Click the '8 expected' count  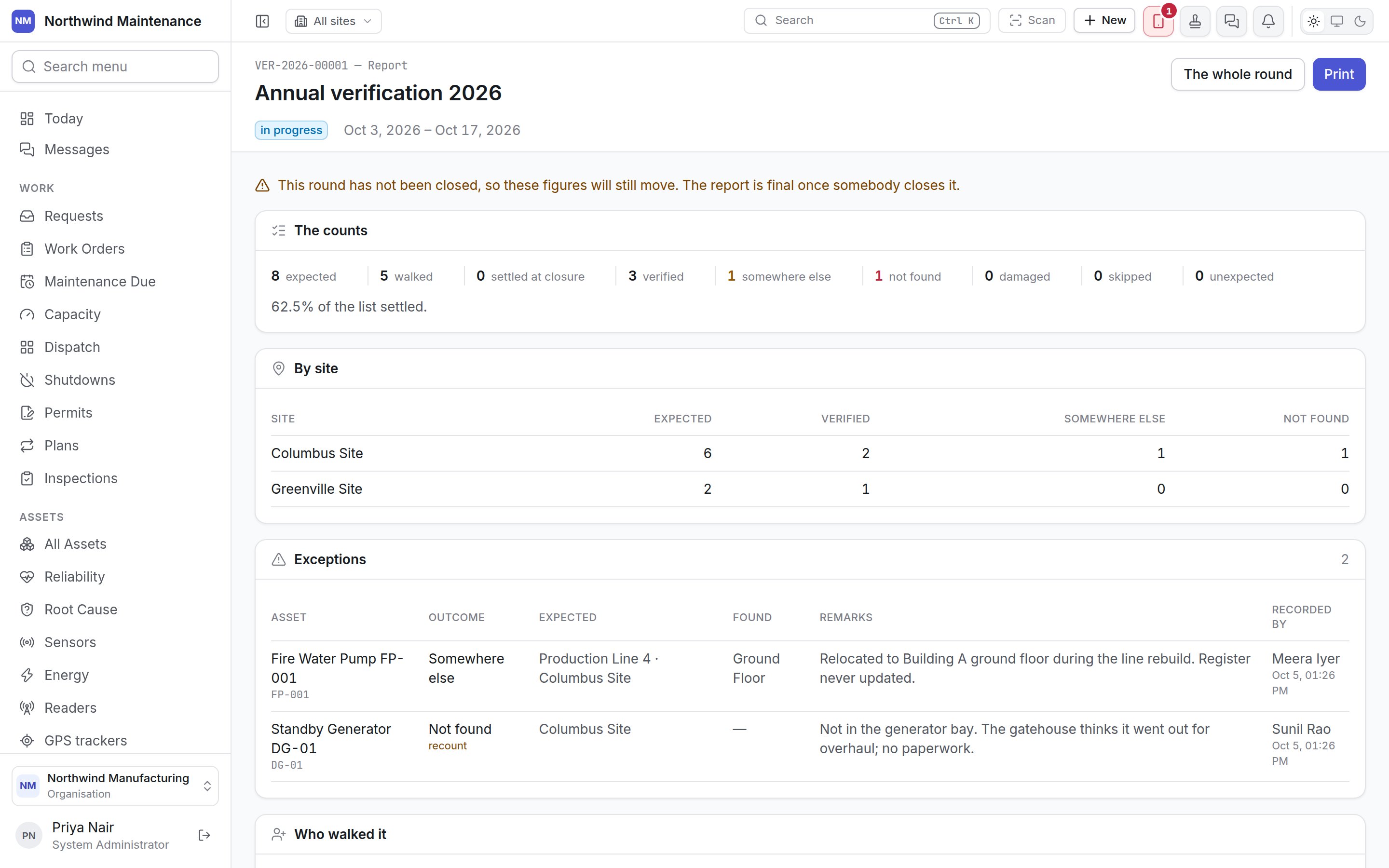[304, 276]
